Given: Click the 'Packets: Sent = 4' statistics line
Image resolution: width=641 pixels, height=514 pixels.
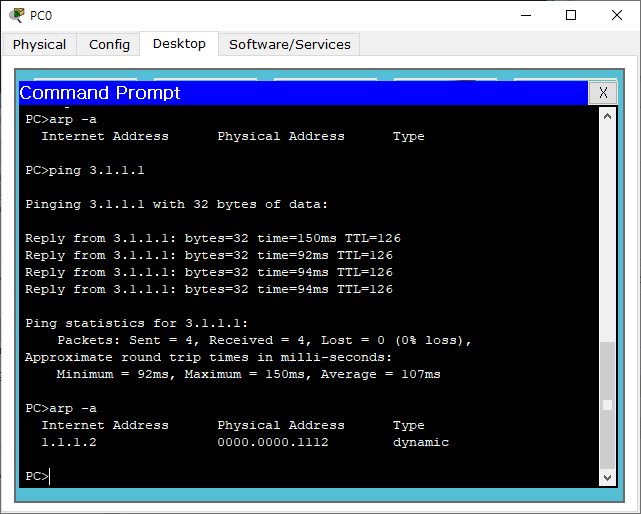Looking at the screenshot, I should coord(264,340).
